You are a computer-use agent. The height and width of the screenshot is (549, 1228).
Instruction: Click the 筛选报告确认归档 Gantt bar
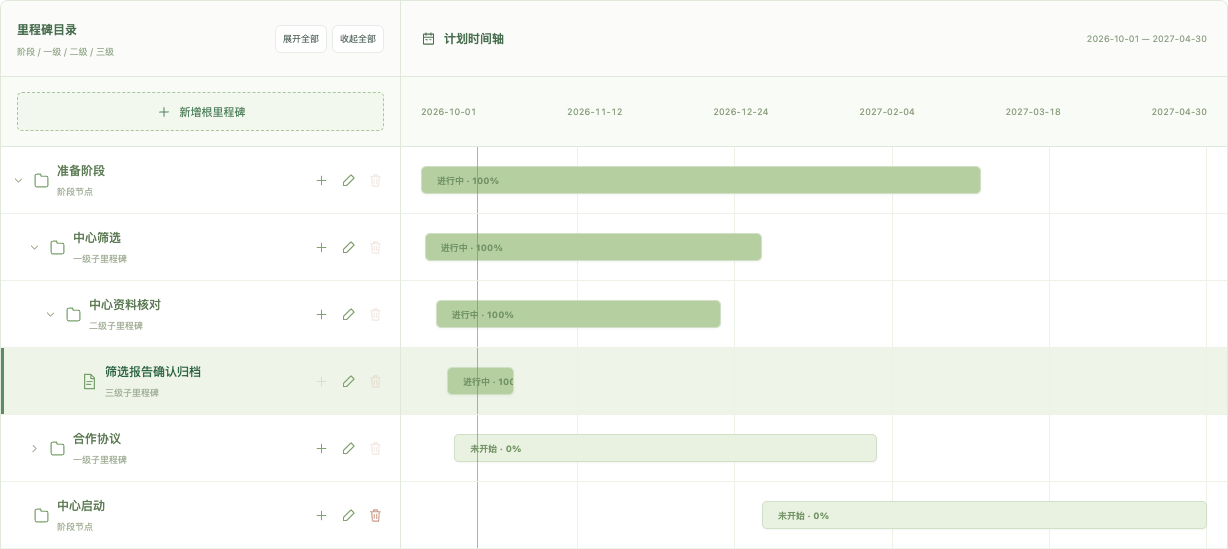480,382
